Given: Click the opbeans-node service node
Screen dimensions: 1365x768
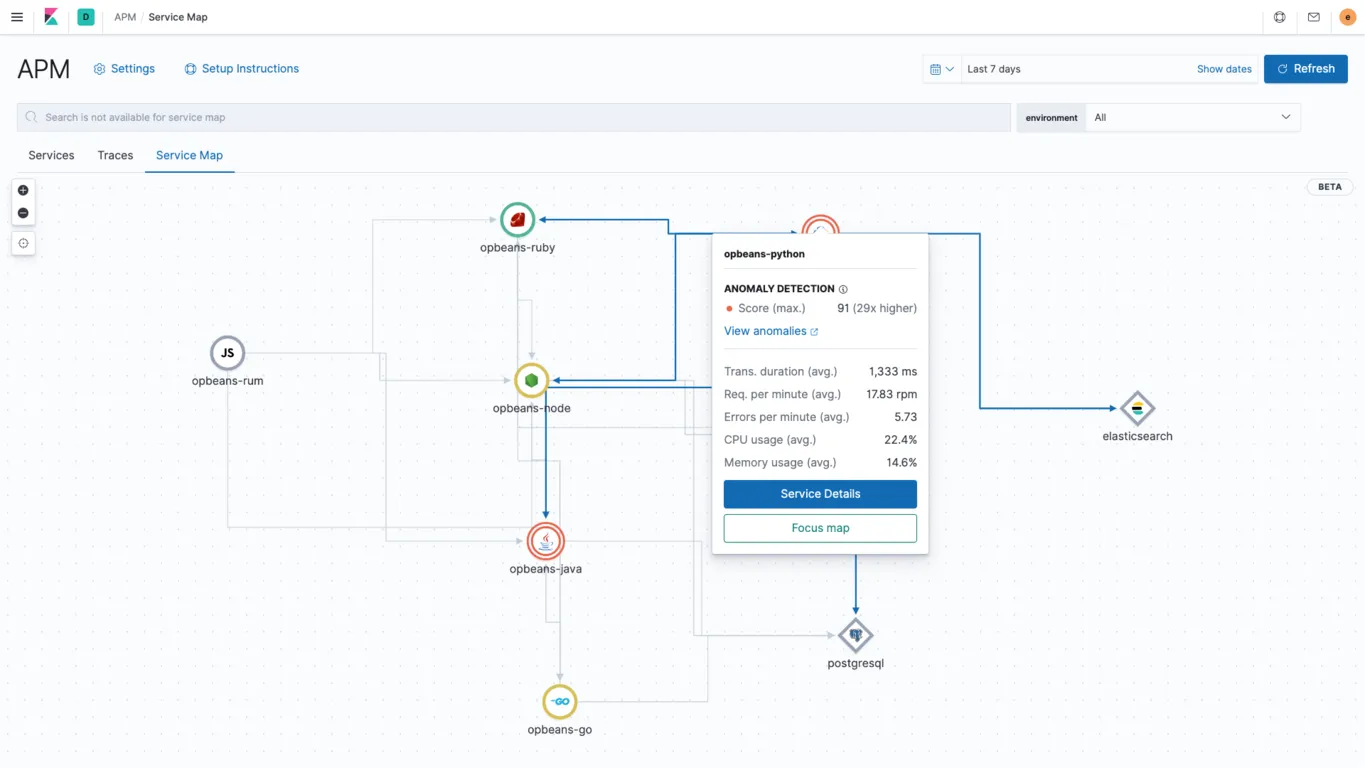Looking at the screenshot, I should point(531,380).
